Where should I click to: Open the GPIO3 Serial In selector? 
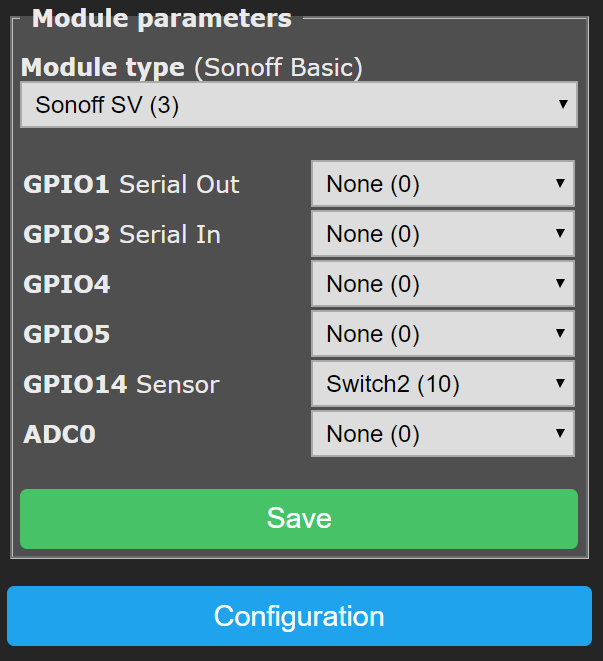click(x=442, y=234)
